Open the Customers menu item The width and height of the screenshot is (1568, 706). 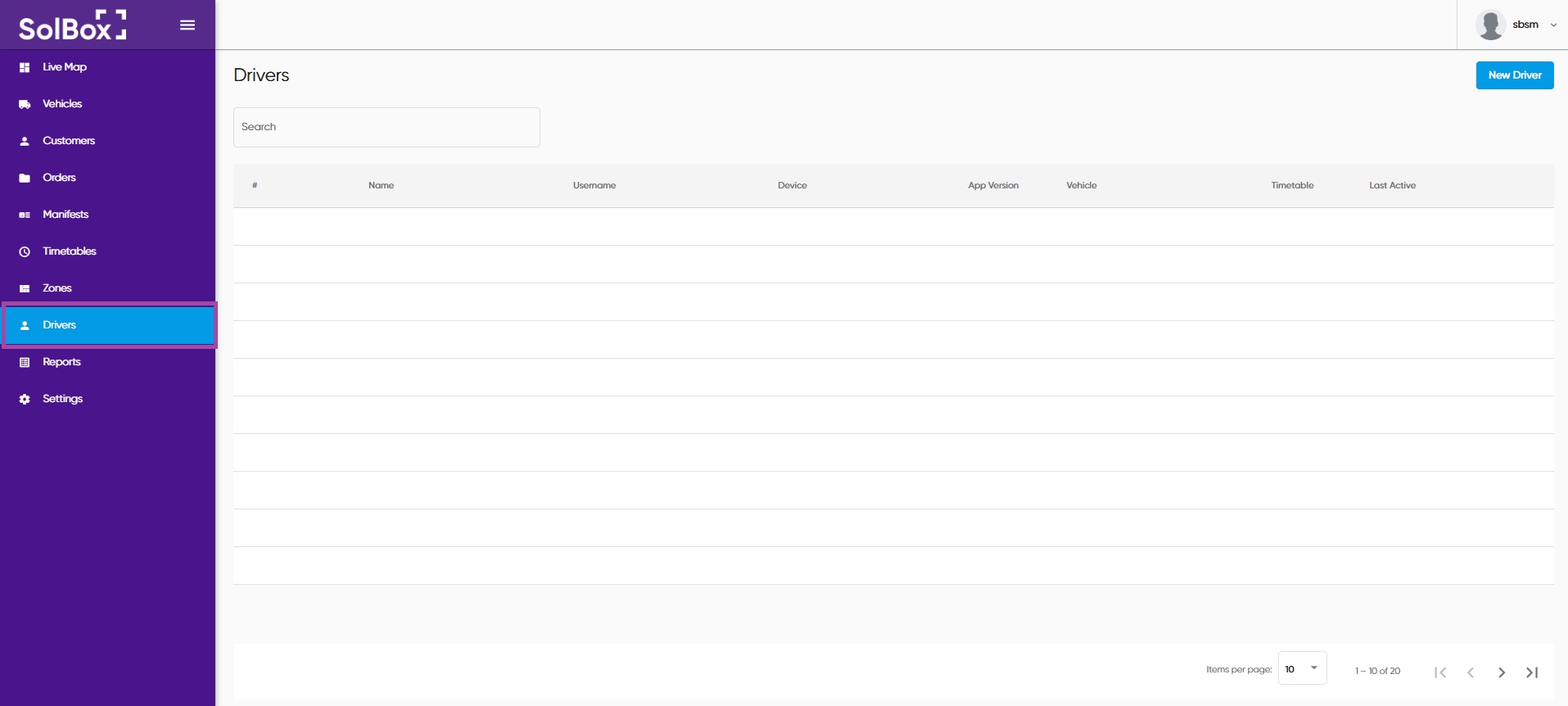tap(69, 141)
